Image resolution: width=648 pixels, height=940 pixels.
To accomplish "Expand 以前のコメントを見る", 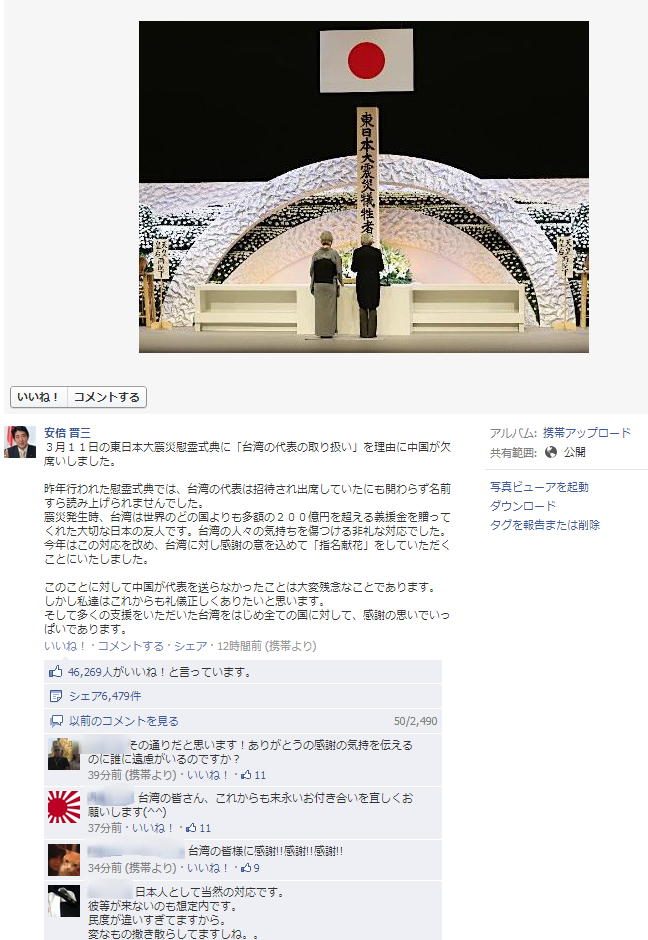I will tap(124, 721).
